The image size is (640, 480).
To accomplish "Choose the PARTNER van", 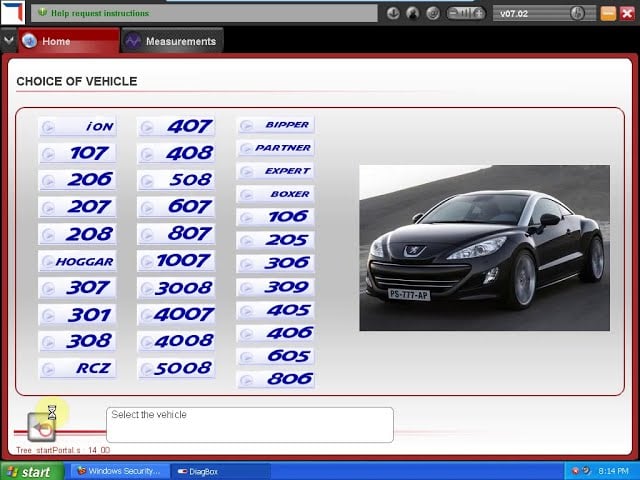I will coord(276,148).
